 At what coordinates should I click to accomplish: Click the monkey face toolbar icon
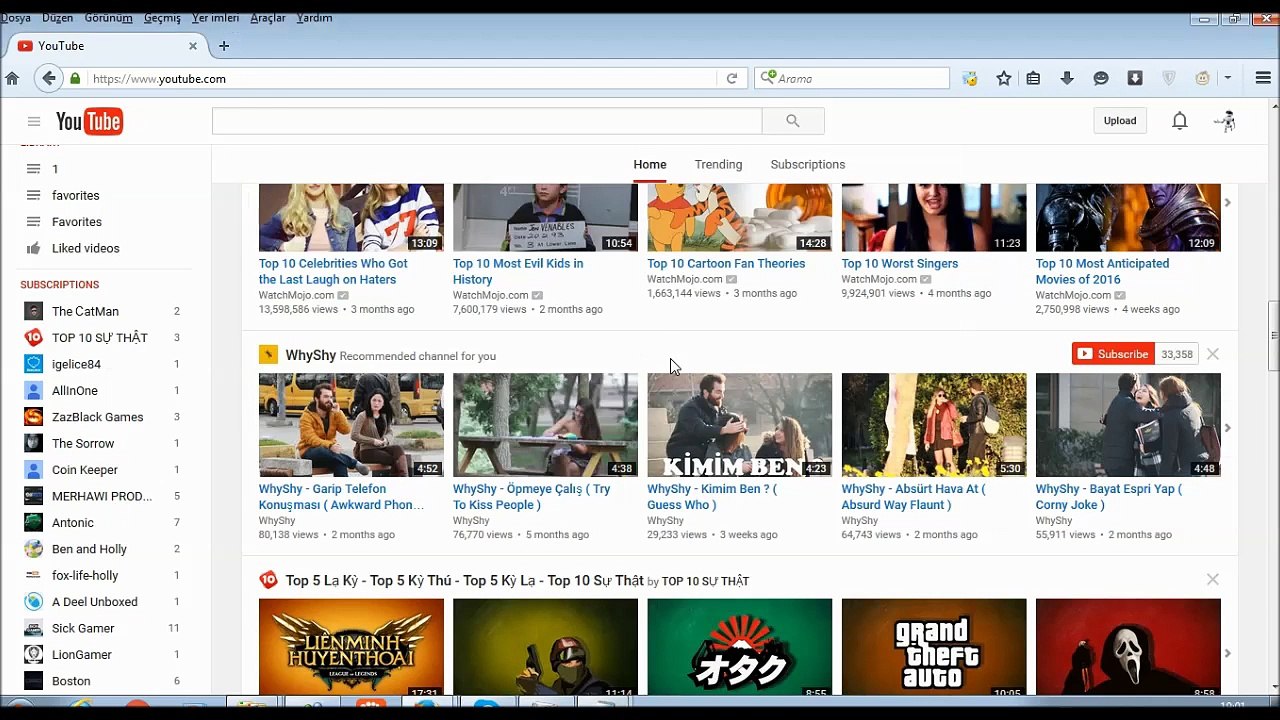click(x=1203, y=78)
